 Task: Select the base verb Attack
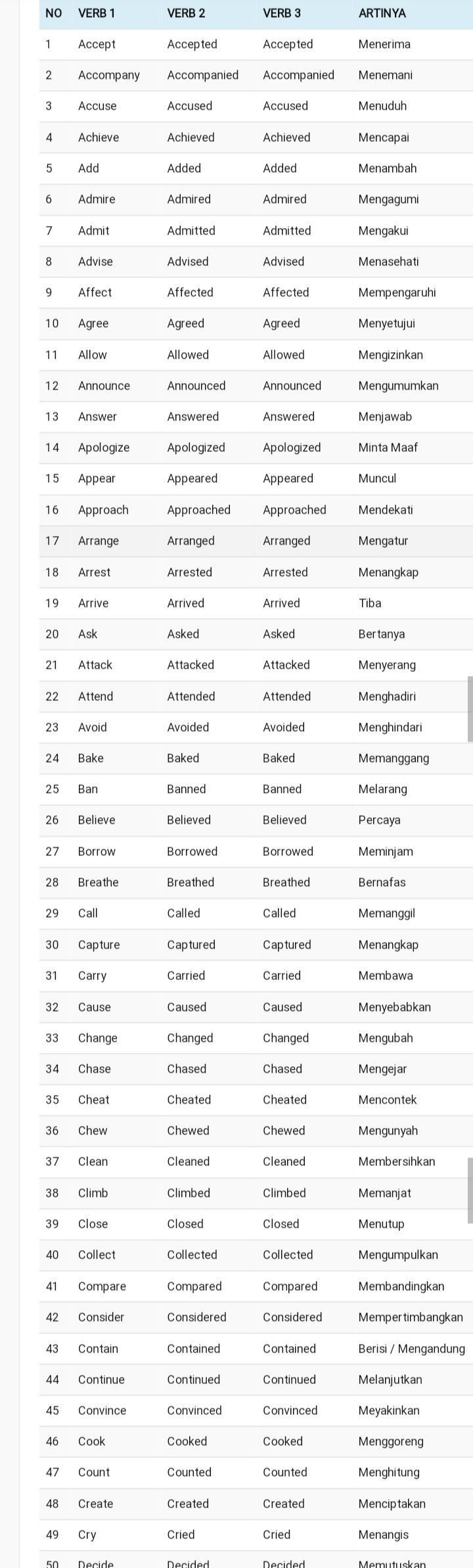[95, 665]
